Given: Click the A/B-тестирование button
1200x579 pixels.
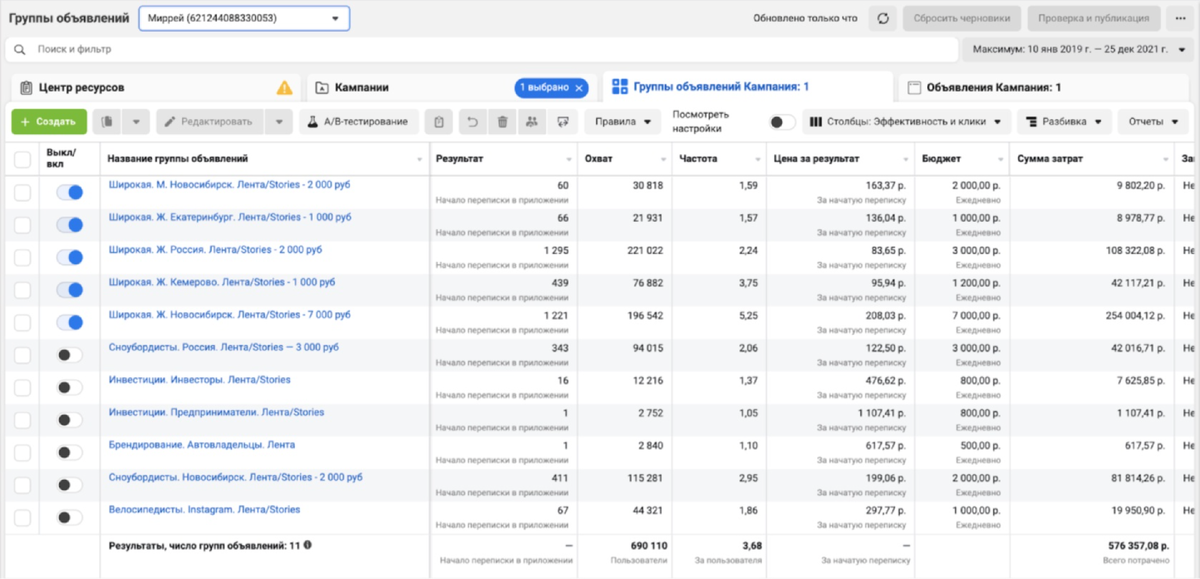Looking at the screenshot, I should (358, 121).
